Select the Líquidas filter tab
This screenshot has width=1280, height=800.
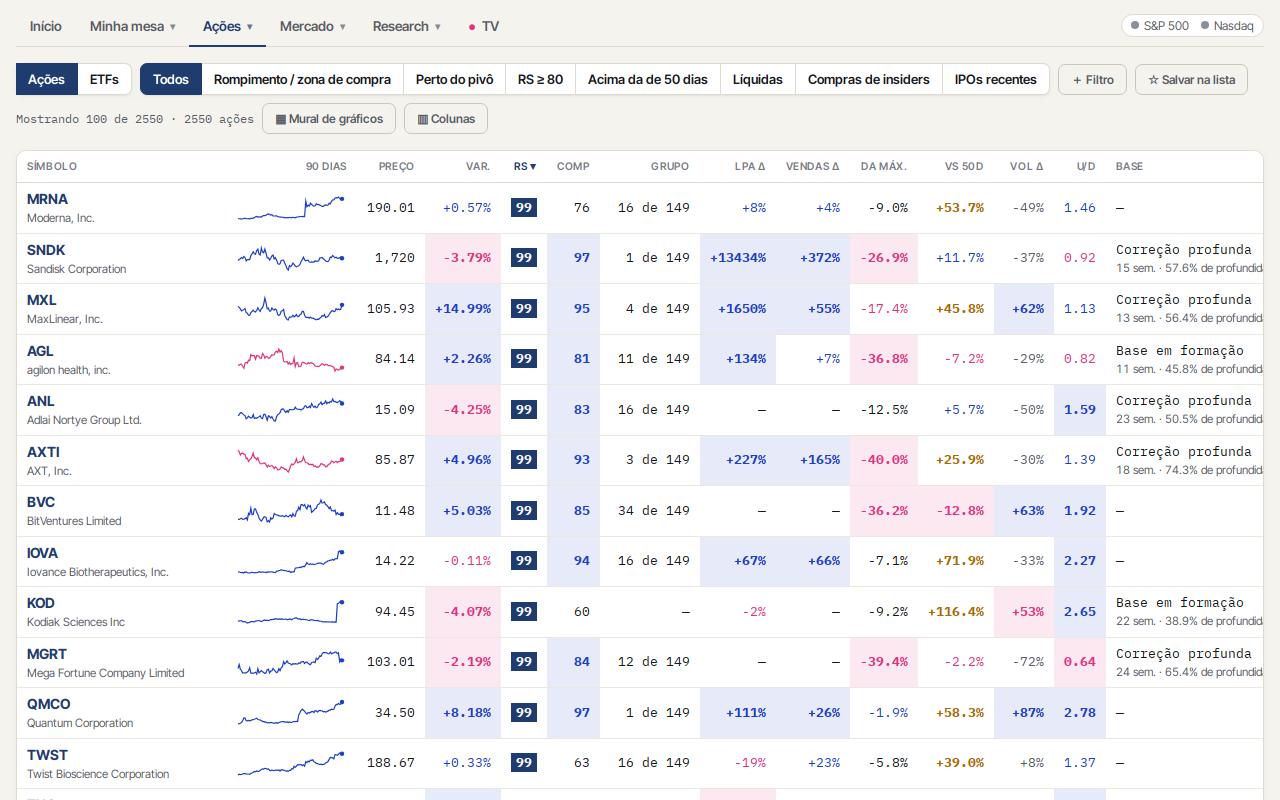757,80
